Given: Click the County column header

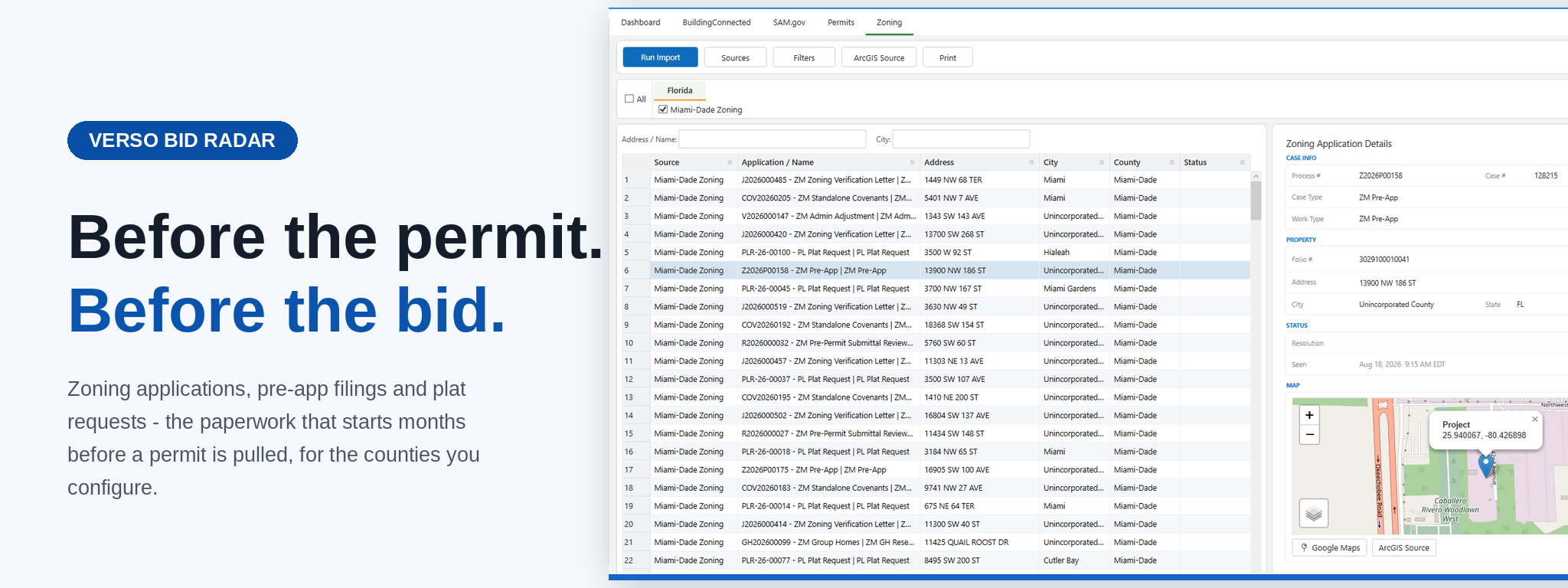Looking at the screenshot, I should (x=1145, y=162).
